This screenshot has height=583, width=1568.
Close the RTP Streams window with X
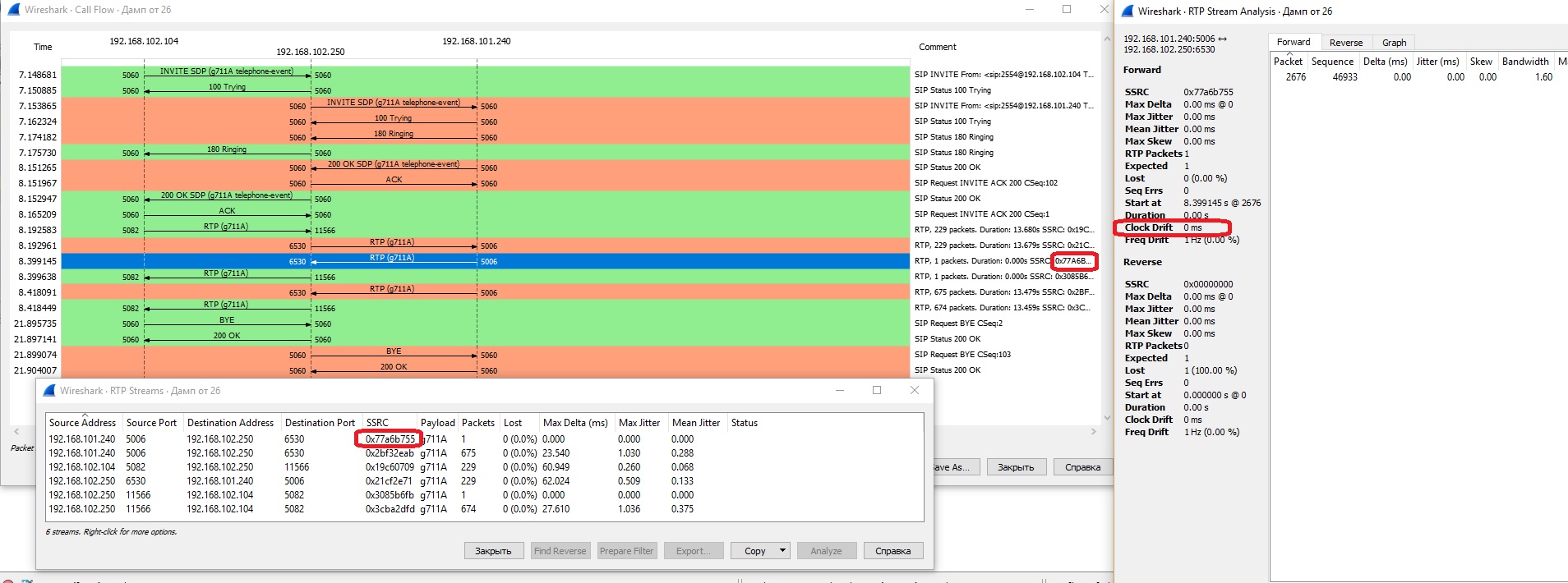915,390
